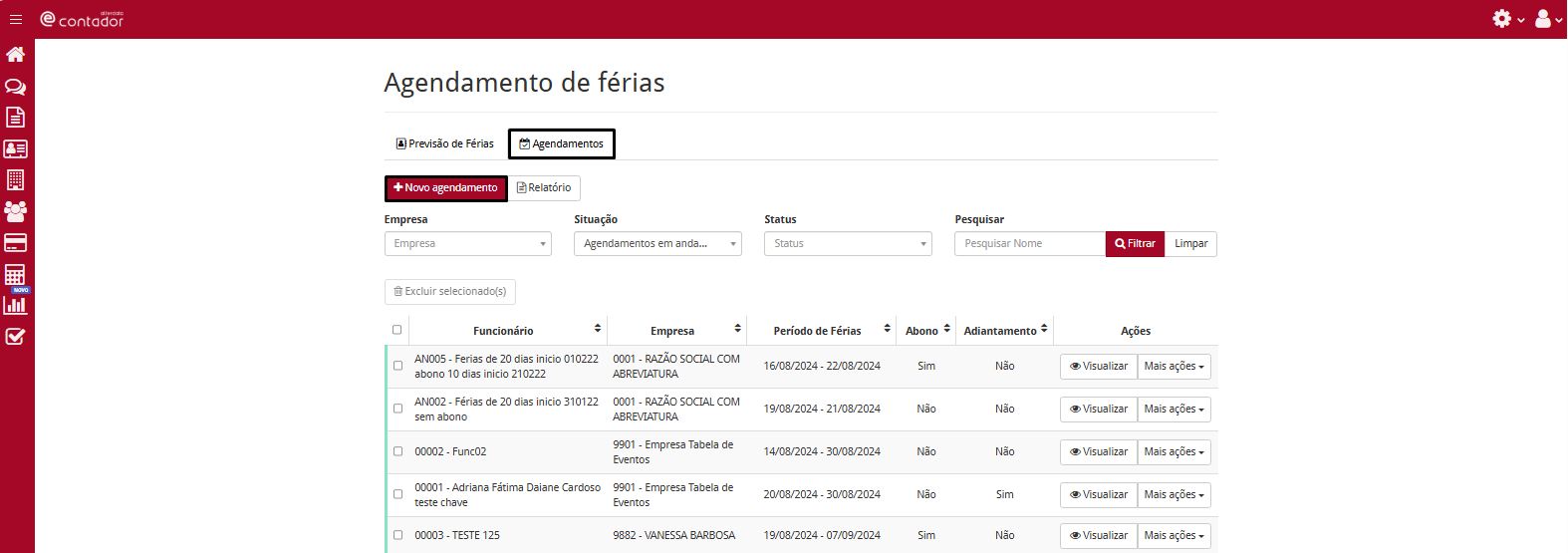Go to home icon in sidebar
Screen dimensions: 1568x553
(16, 54)
